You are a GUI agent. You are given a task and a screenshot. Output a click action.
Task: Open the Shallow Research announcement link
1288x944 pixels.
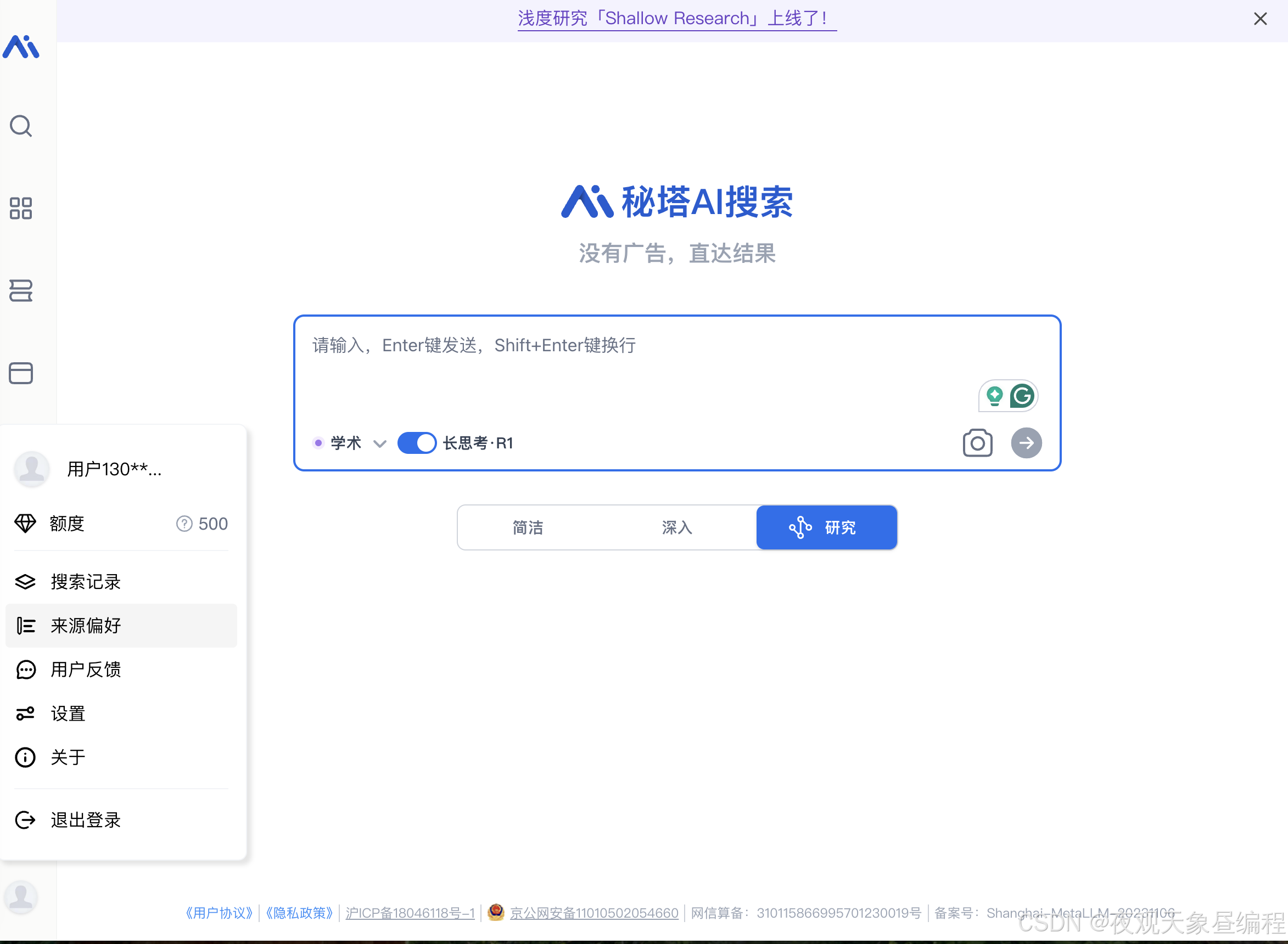pyautogui.click(x=677, y=19)
